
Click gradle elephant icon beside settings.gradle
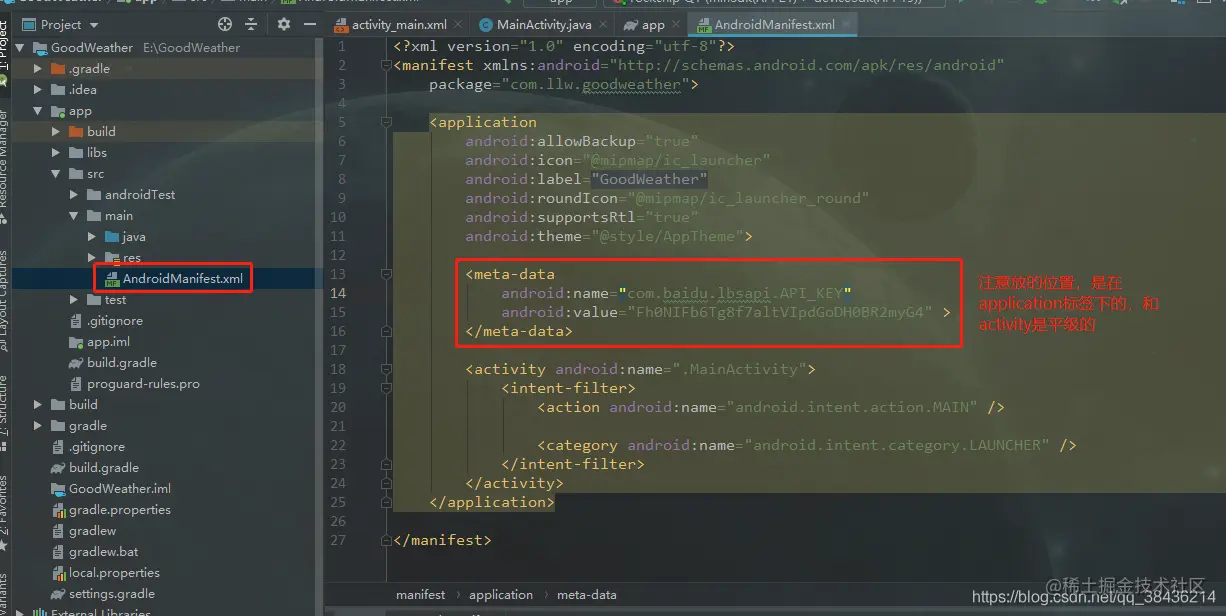pyautogui.click(x=59, y=594)
